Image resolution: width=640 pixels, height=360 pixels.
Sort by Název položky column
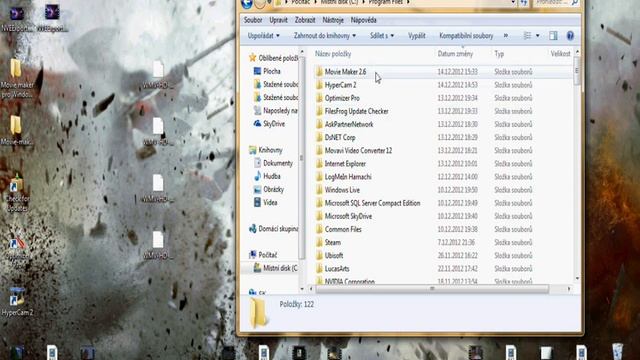pyautogui.click(x=333, y=54)
